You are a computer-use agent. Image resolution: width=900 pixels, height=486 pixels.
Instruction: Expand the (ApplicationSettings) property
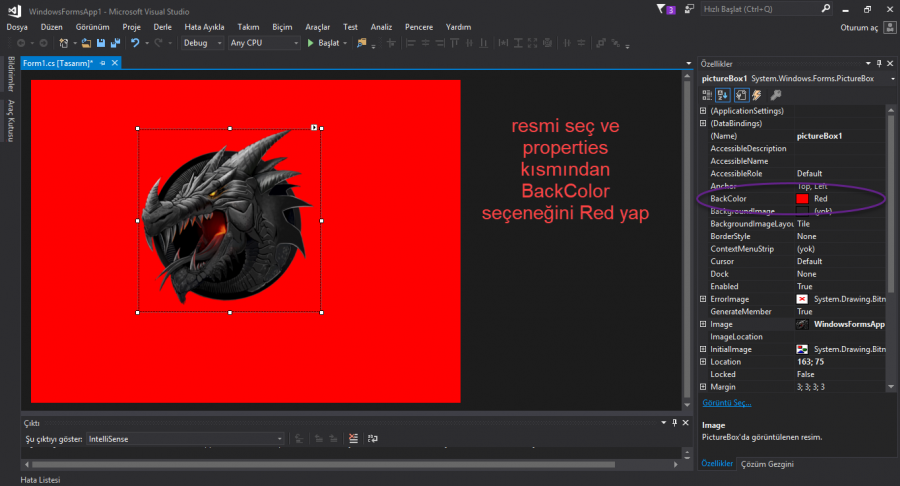click(703, 111)
